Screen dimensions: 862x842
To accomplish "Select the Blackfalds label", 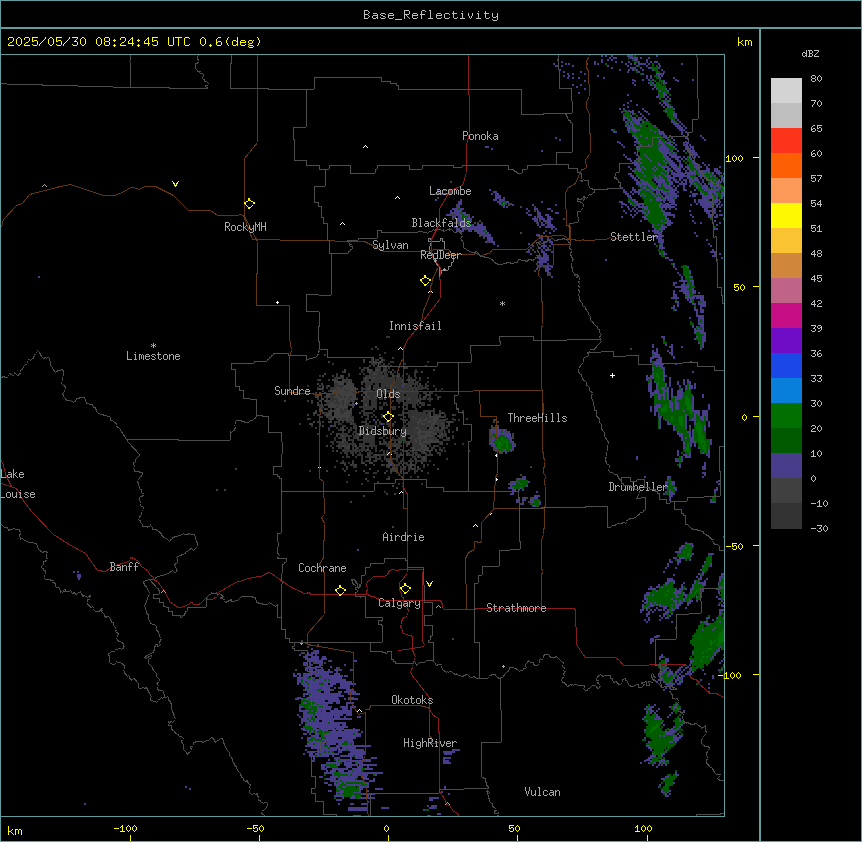I will (x=441, y=223).
